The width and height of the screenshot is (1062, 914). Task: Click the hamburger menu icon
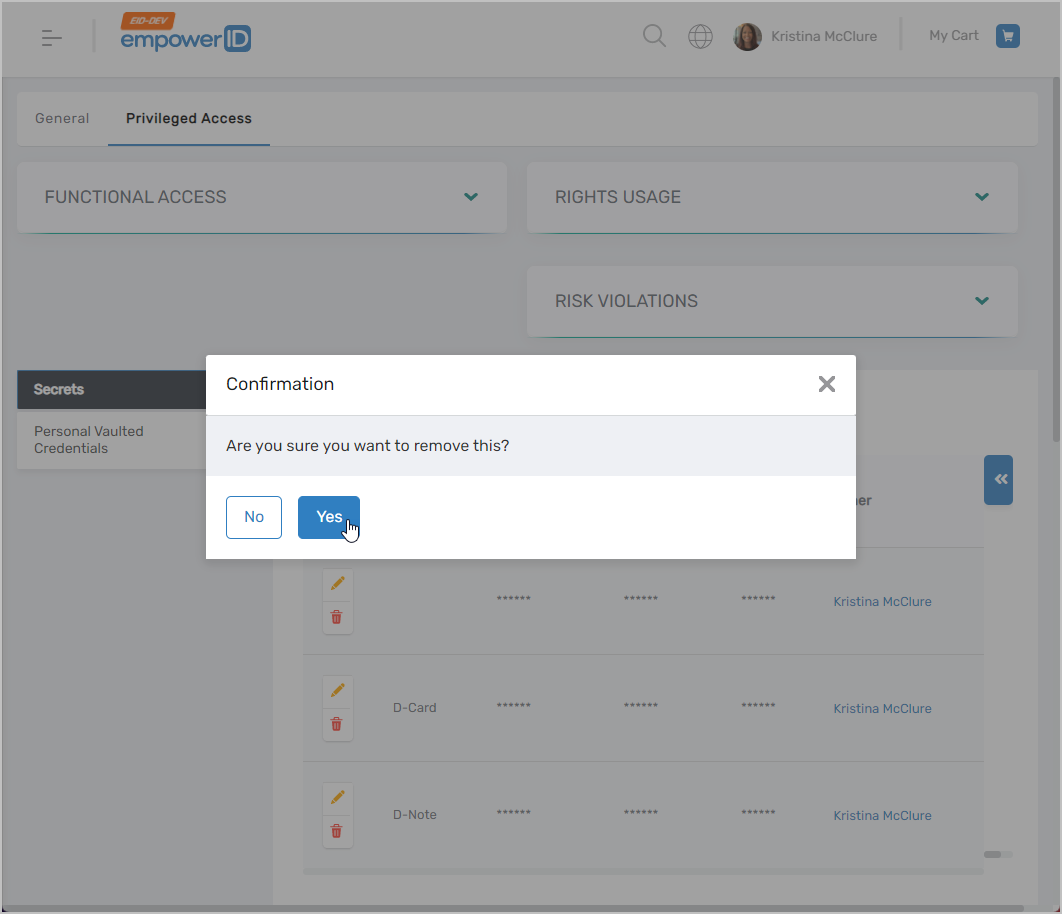[x=52, y=38]
